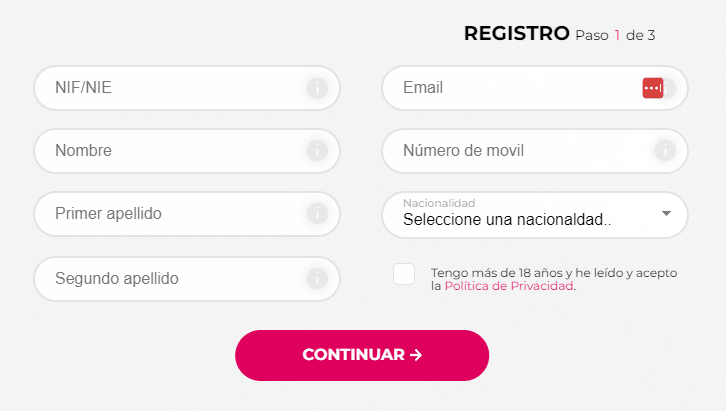Click the Número de movil info icon
Viewport: 726px width, 411px height.
click(665, 151)
